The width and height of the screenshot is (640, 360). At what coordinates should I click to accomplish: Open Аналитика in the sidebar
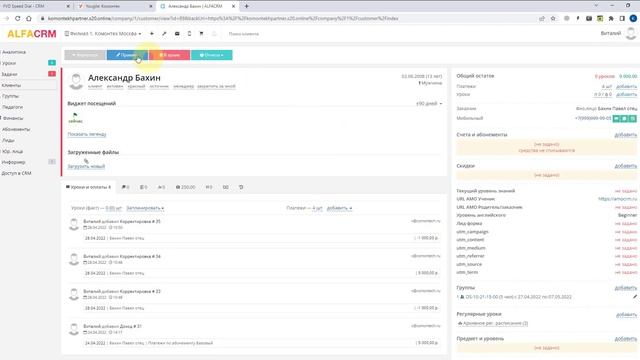click(x=14, y=52)
